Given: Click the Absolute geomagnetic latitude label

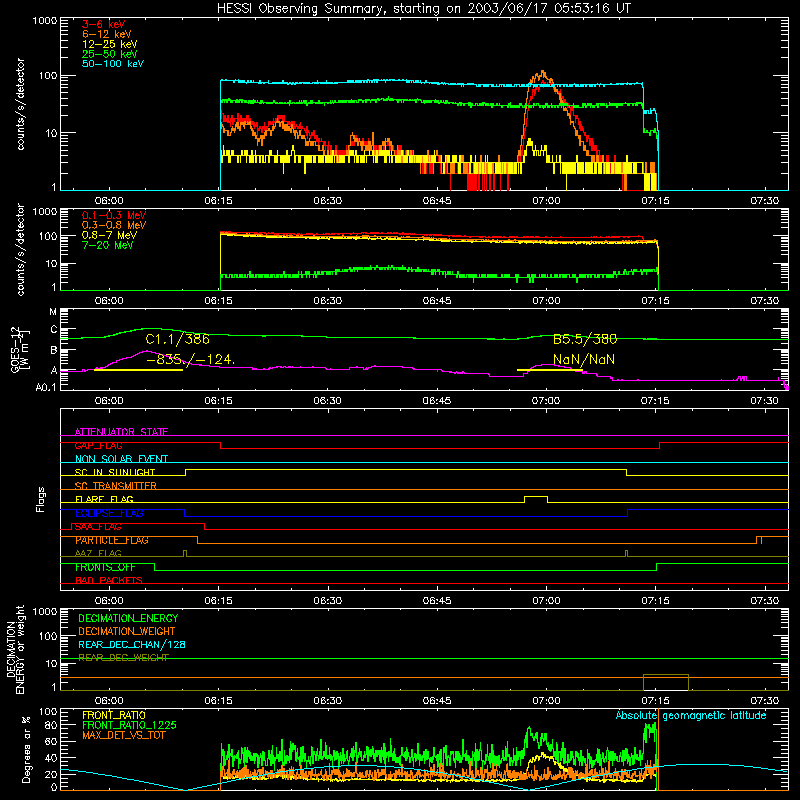Looking at the screenshot, I should click(x=691, y=715).
